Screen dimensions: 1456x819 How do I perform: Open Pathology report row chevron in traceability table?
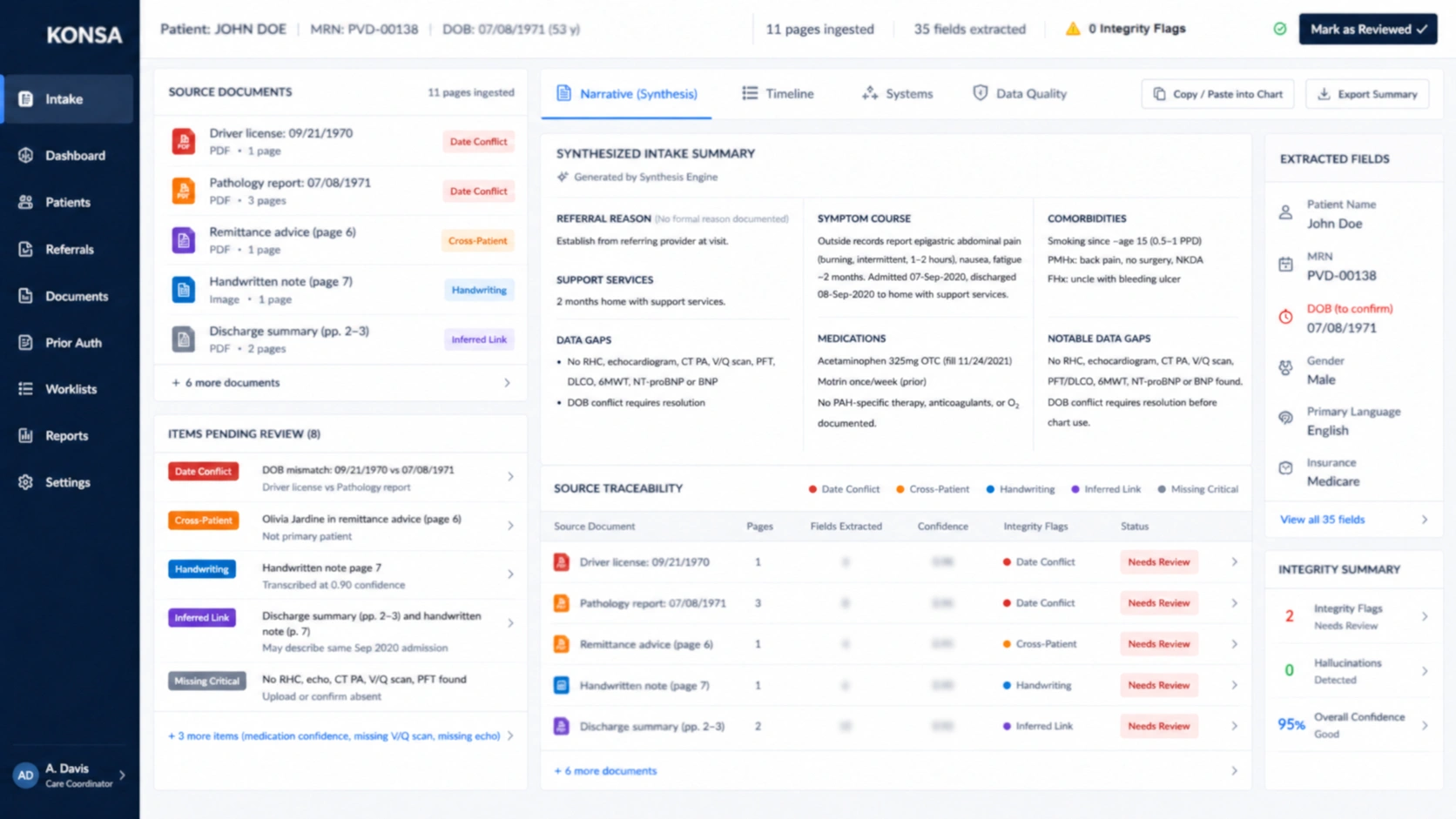[1234, 603]
